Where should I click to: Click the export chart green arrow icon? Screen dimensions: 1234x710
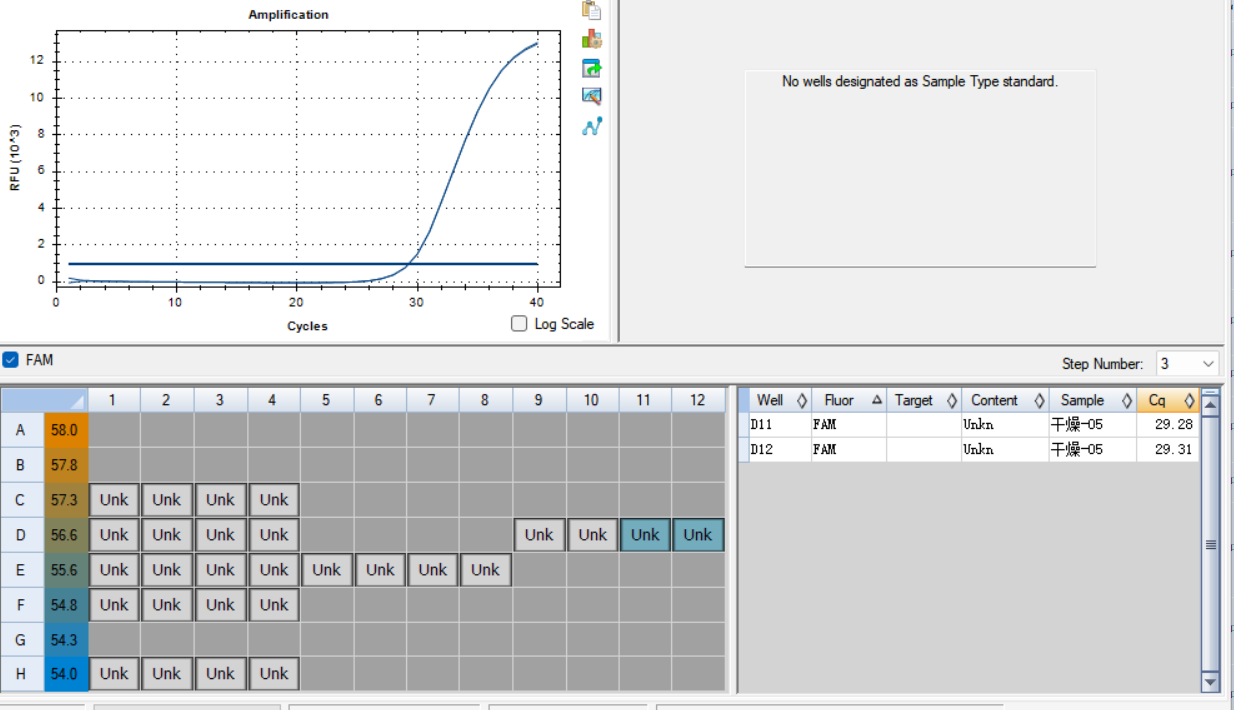click(592, 68)
